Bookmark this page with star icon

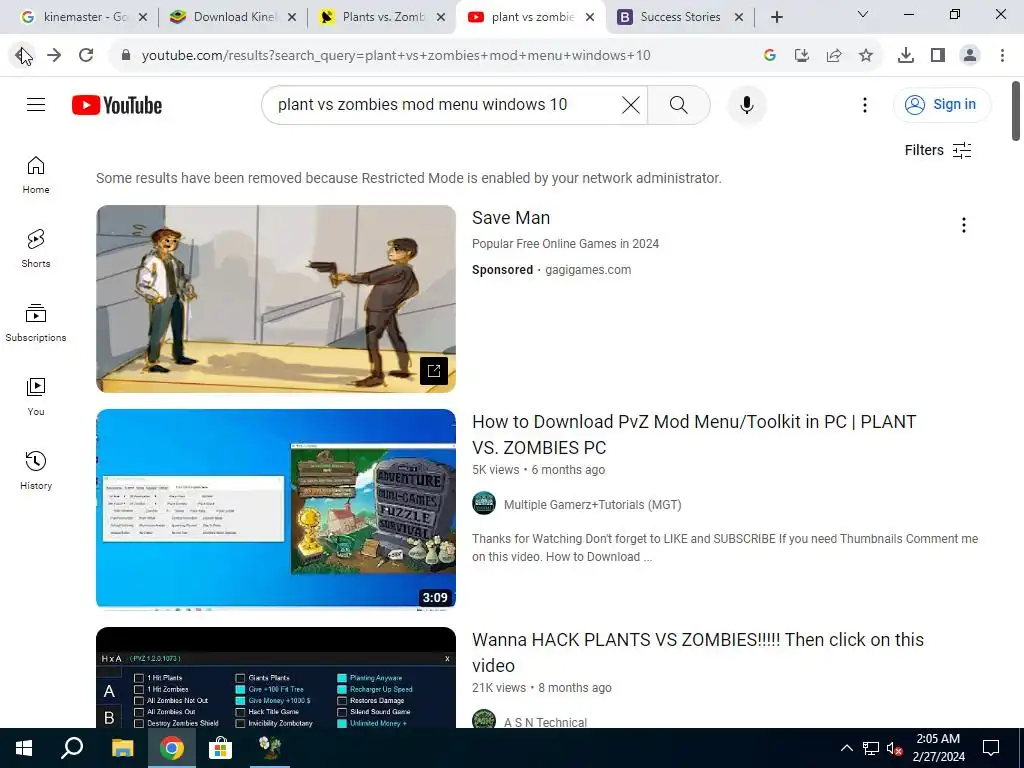(x=866, y=56)
